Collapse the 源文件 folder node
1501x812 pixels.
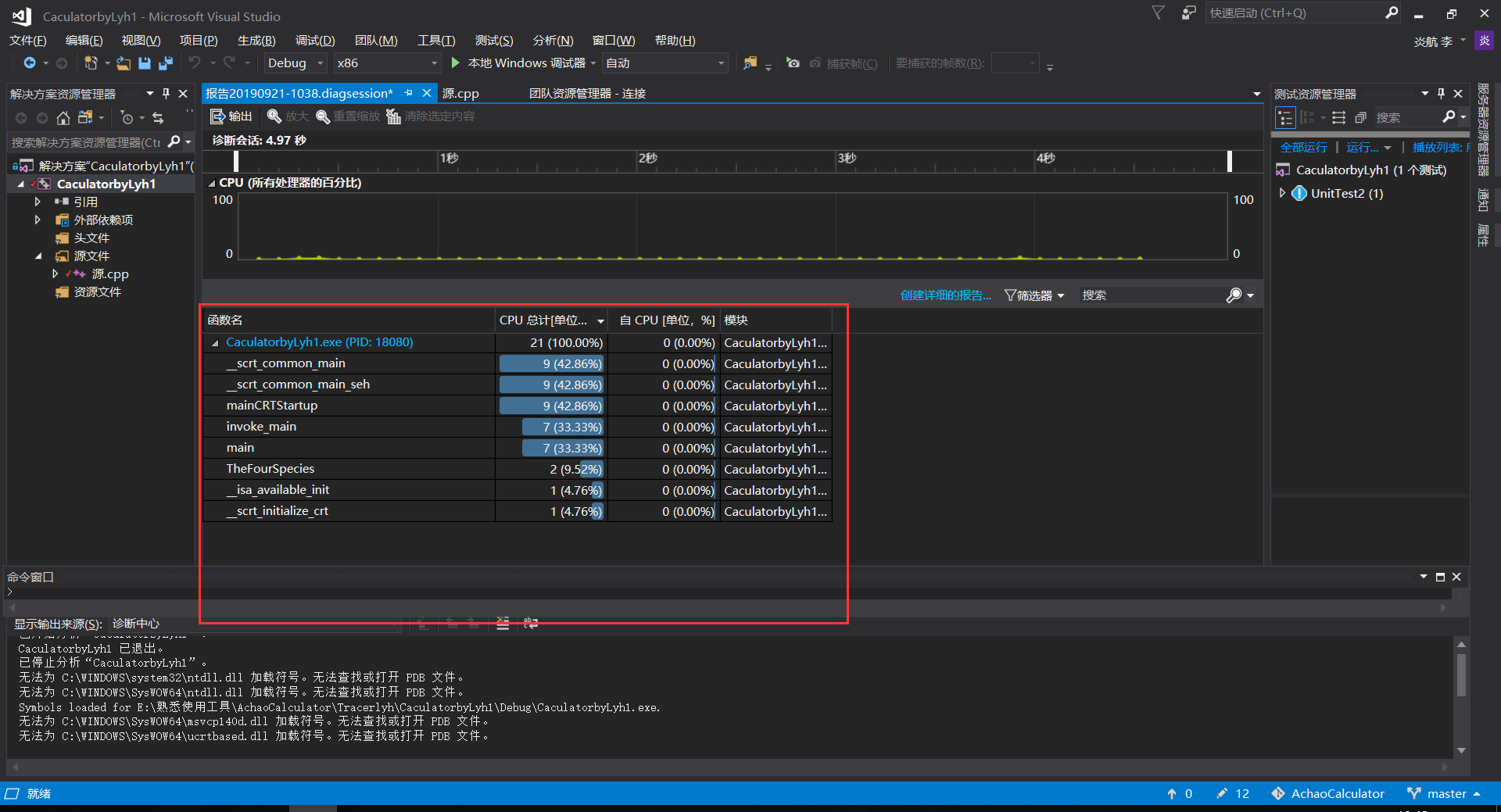[x=38, y=256]
